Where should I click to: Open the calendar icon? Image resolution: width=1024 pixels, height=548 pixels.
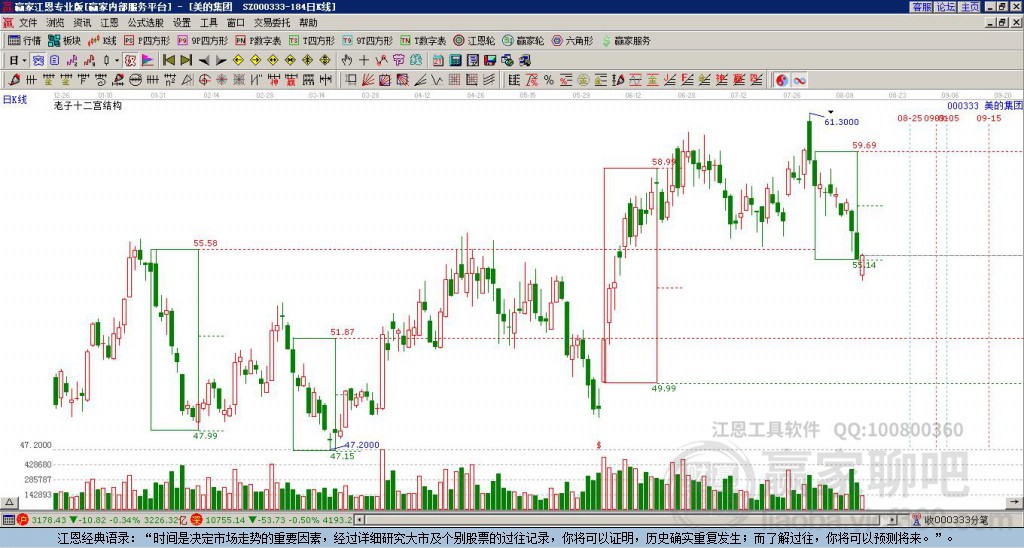[x=438, y=60]
